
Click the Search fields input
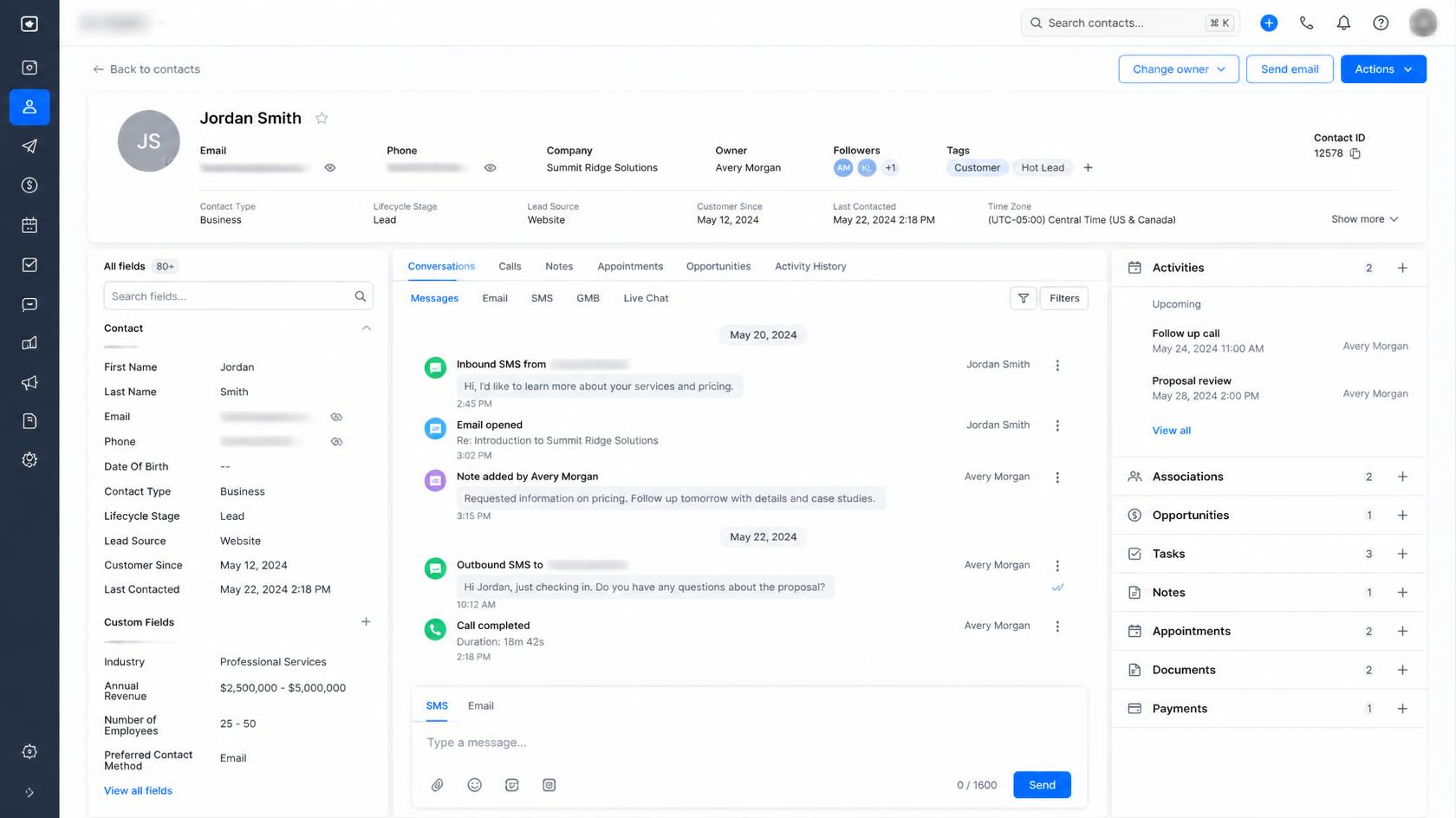coord(238,296)
